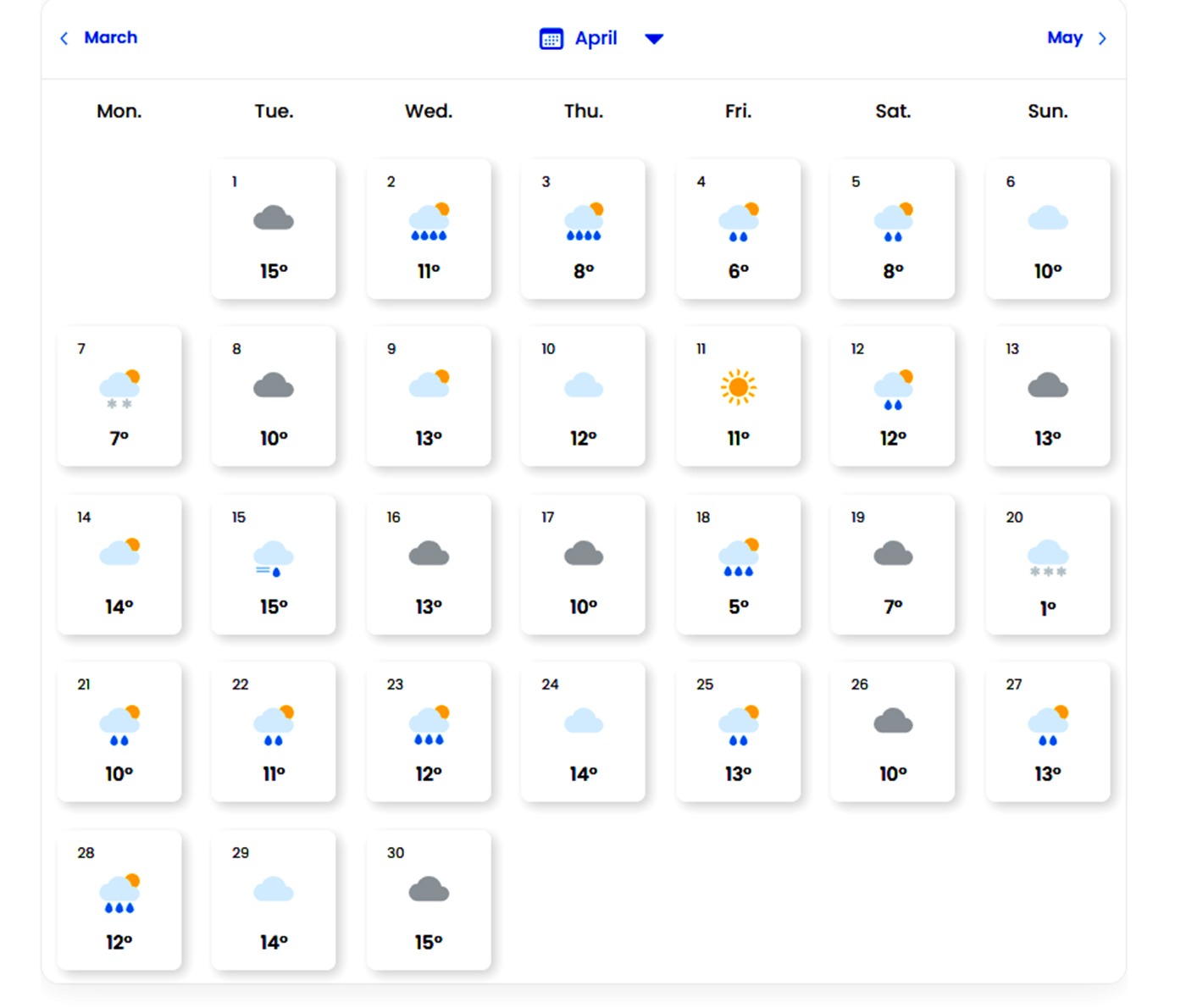Viewport: 1186px width, 1008px height.
Task: Open April 26 forecast showing 10°
Action: click(x=893, y=732)
